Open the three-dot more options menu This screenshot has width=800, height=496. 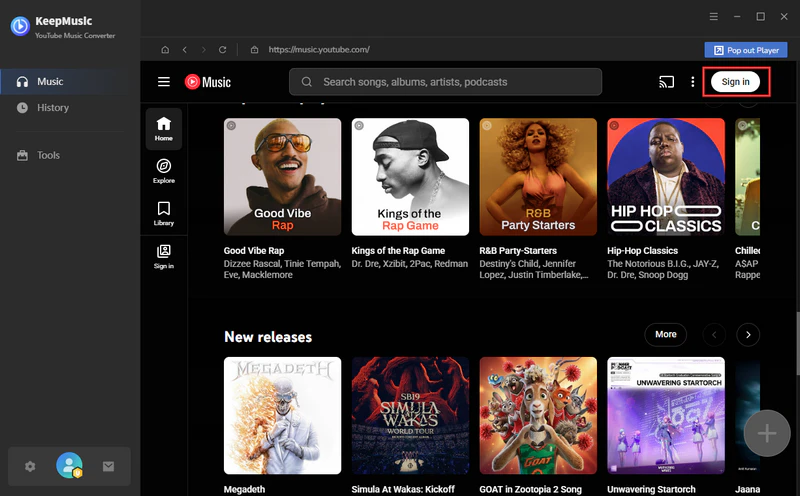click(692, 82)
